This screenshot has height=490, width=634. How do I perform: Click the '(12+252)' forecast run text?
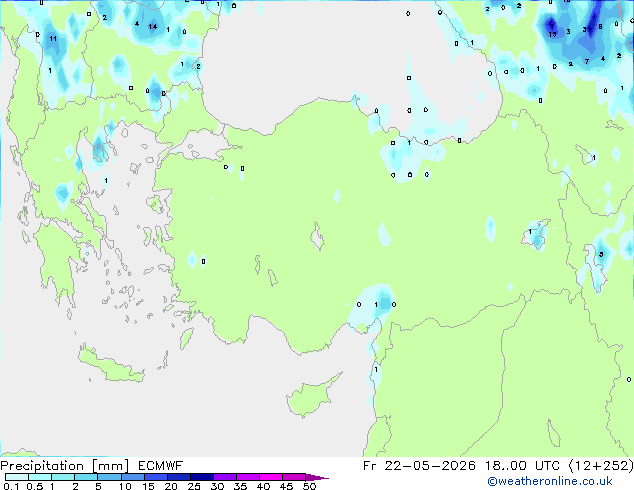601,466
